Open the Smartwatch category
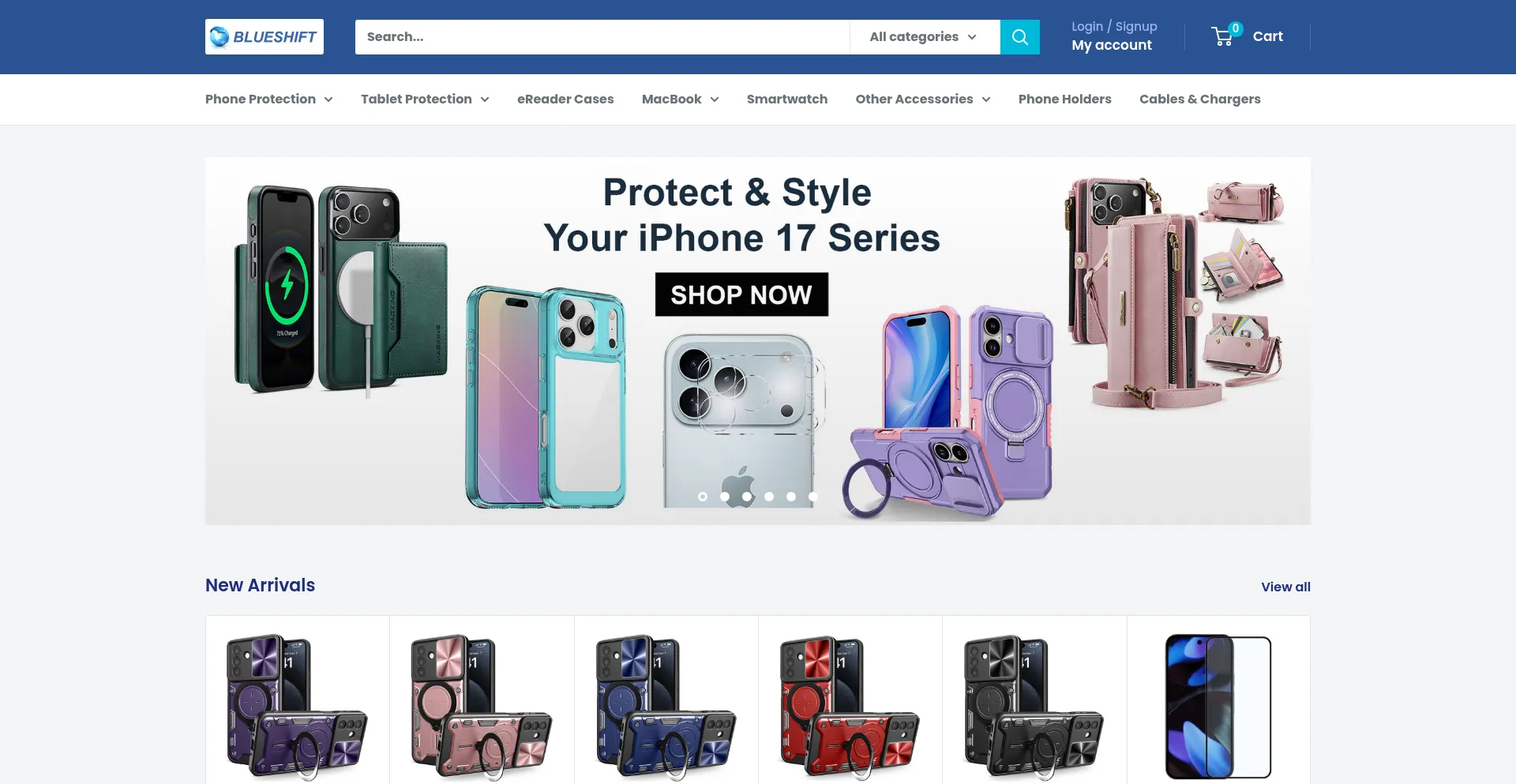Image resolution: width=1516 pixels, height=784 pixels. pos(787,99)
